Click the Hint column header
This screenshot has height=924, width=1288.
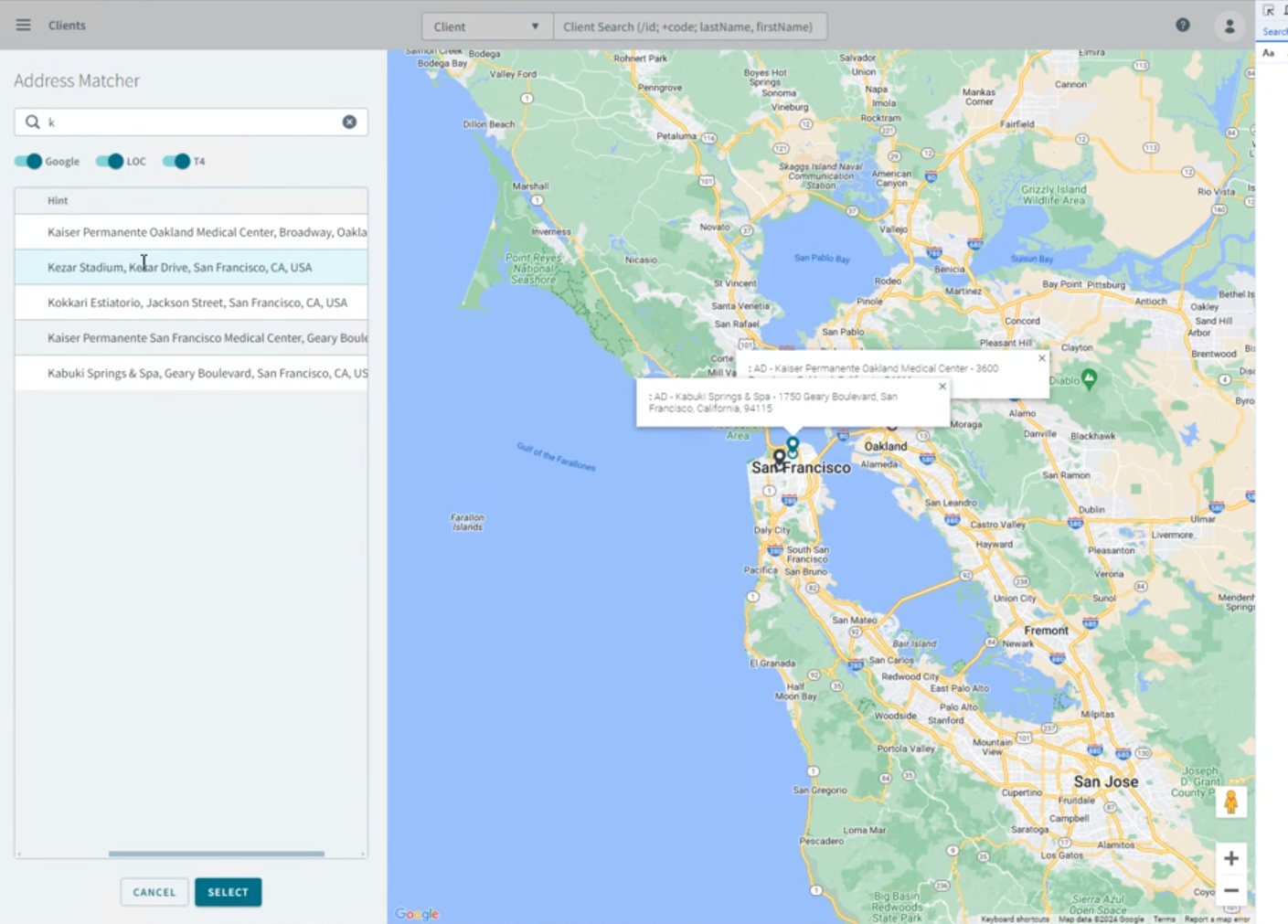click(58, 200)
